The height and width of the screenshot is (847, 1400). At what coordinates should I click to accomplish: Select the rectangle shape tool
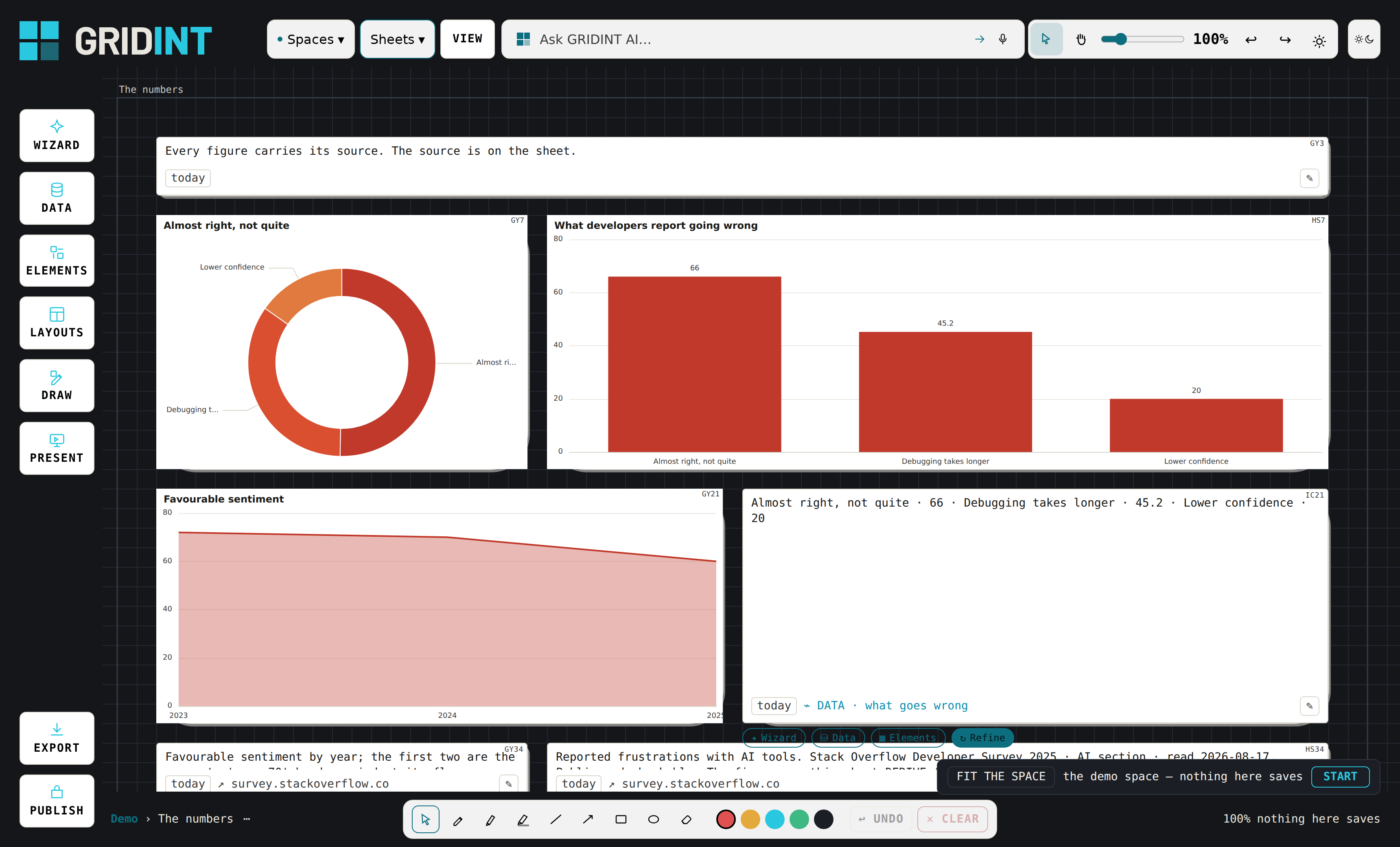coord(621,819)
